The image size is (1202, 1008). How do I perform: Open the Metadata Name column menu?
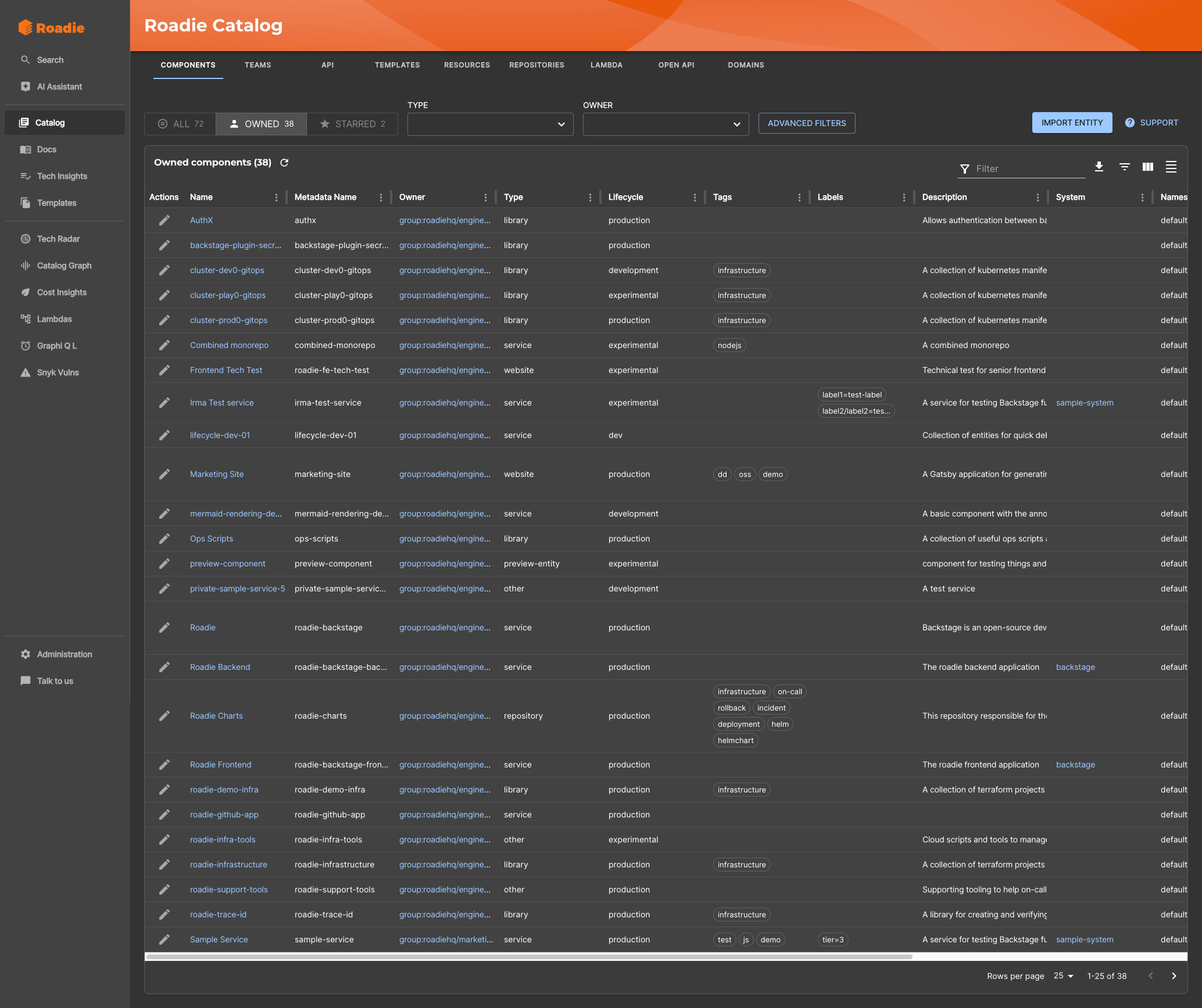coord(381,198)
